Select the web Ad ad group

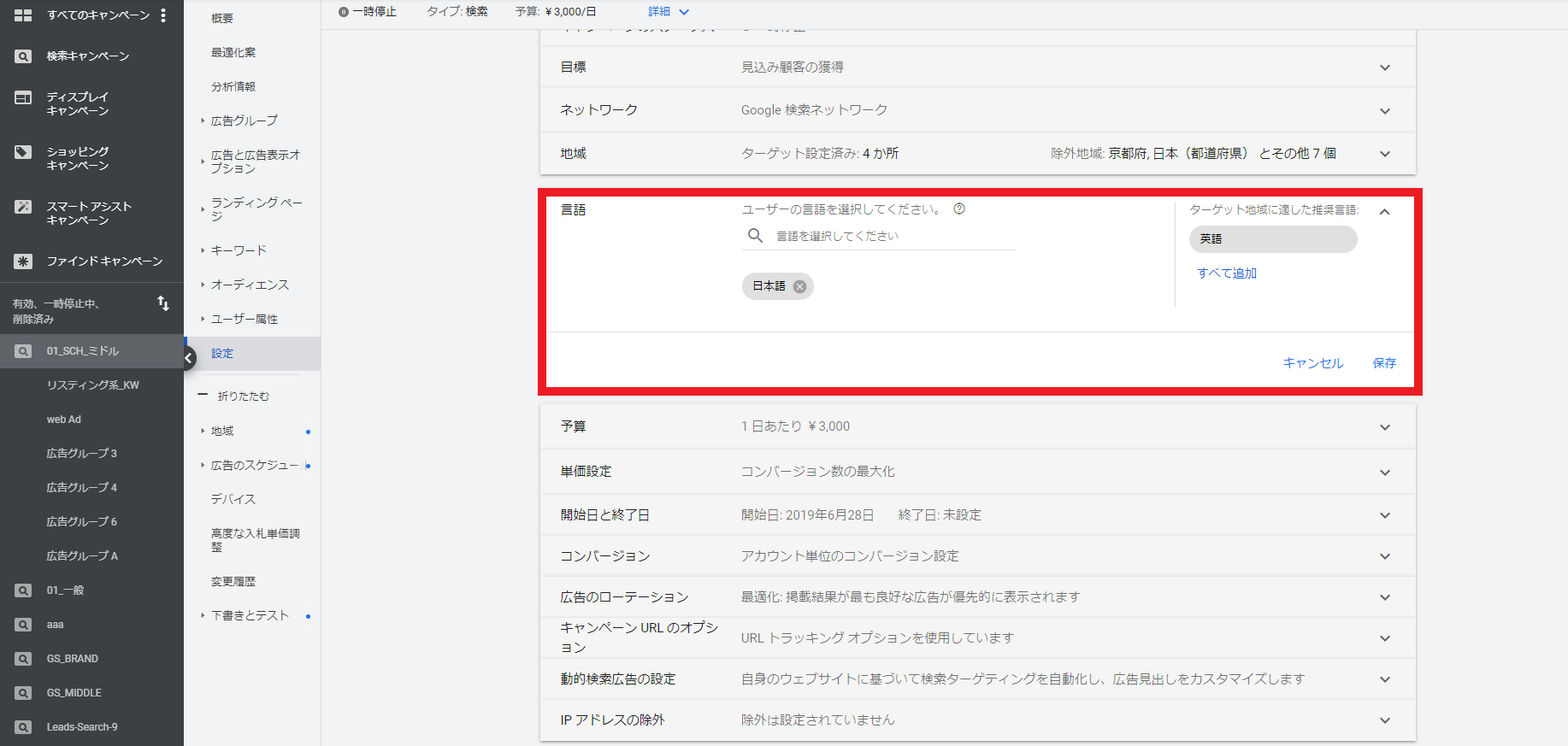(x=64, y=420)
